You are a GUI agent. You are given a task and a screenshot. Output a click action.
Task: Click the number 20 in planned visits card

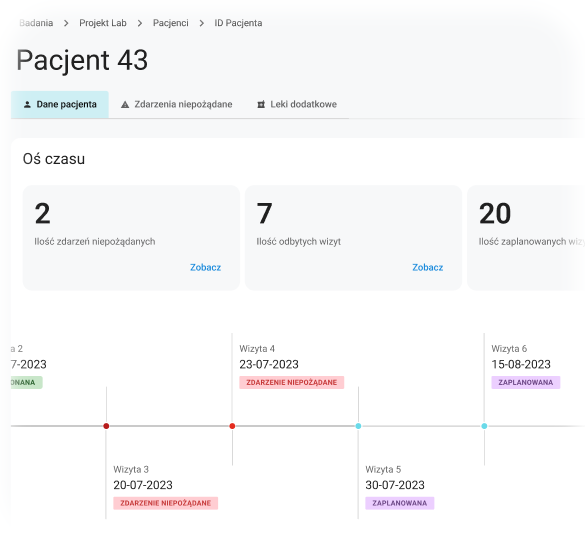click(x=495, y=214)
